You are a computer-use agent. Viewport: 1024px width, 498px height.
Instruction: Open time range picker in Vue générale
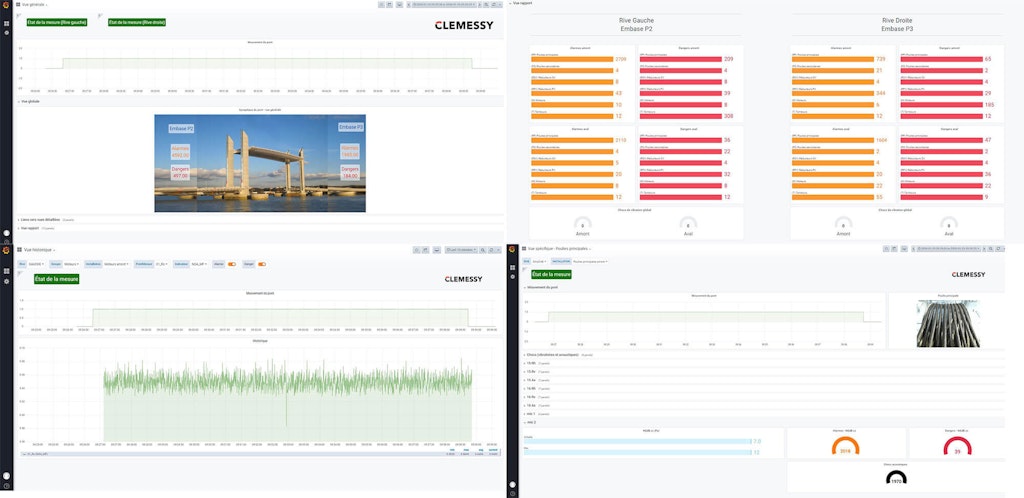[x=444, y=4]
